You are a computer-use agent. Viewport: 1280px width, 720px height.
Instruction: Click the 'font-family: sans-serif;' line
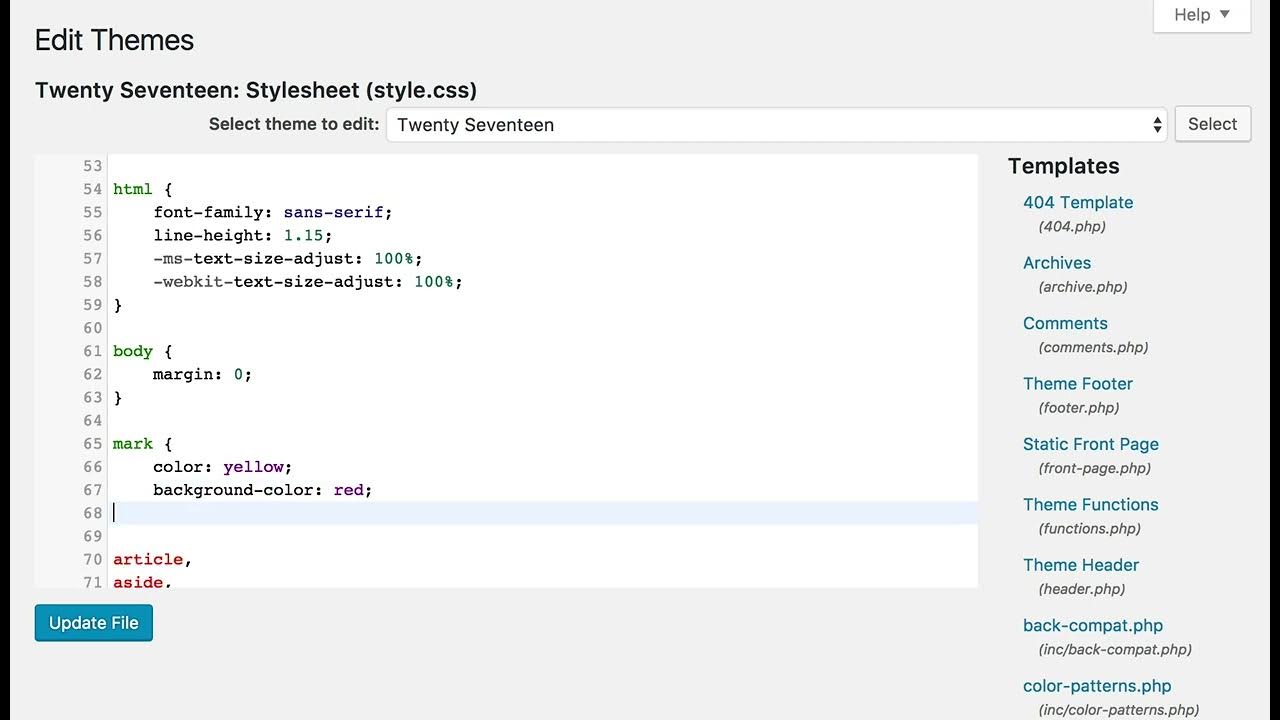click(x=272, y=212)
